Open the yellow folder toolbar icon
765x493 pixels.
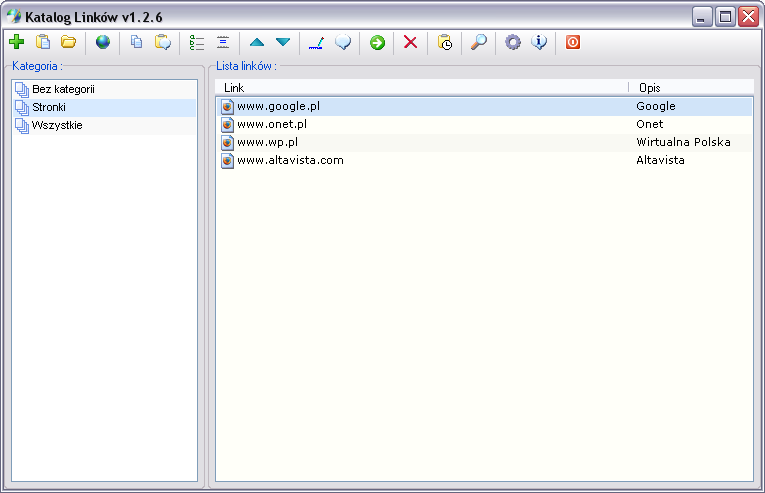click(x=68, y=42)
